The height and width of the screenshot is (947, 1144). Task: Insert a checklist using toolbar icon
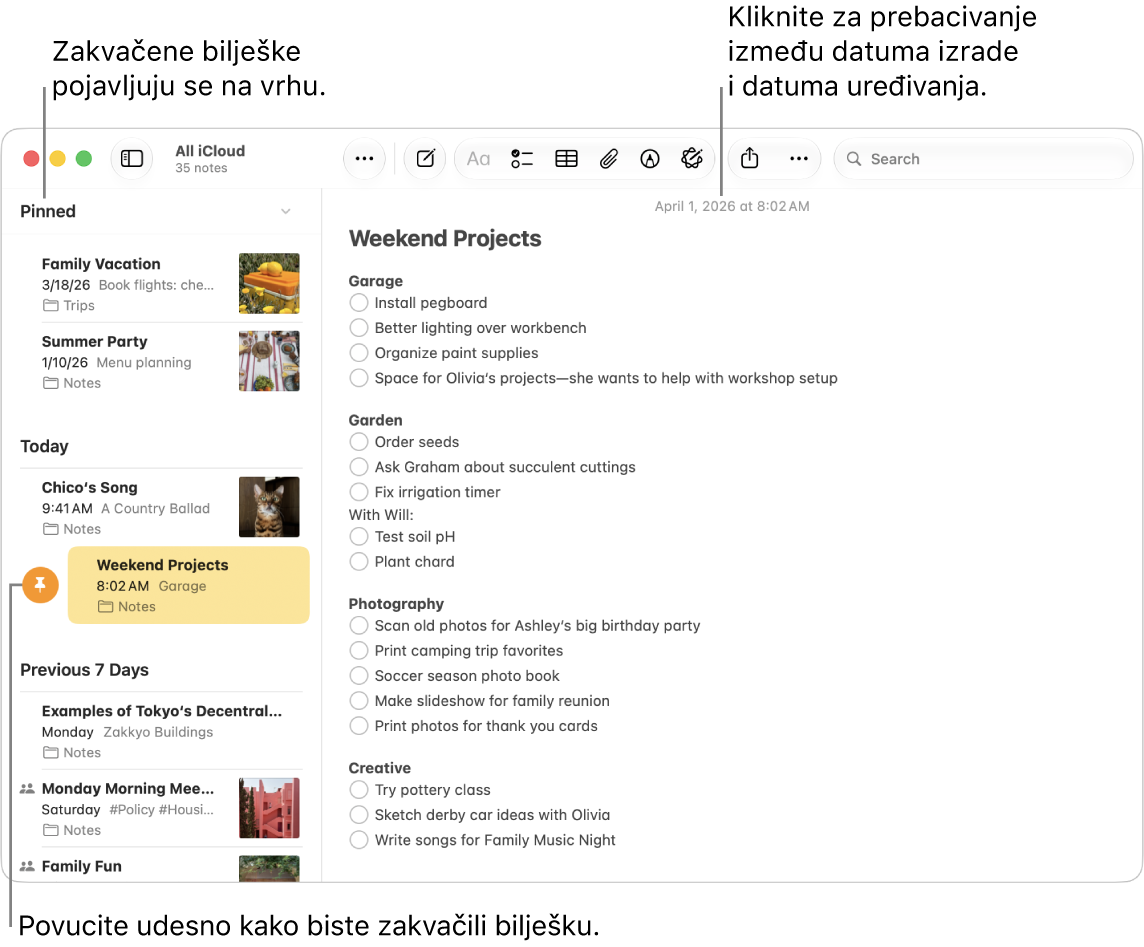522,158
